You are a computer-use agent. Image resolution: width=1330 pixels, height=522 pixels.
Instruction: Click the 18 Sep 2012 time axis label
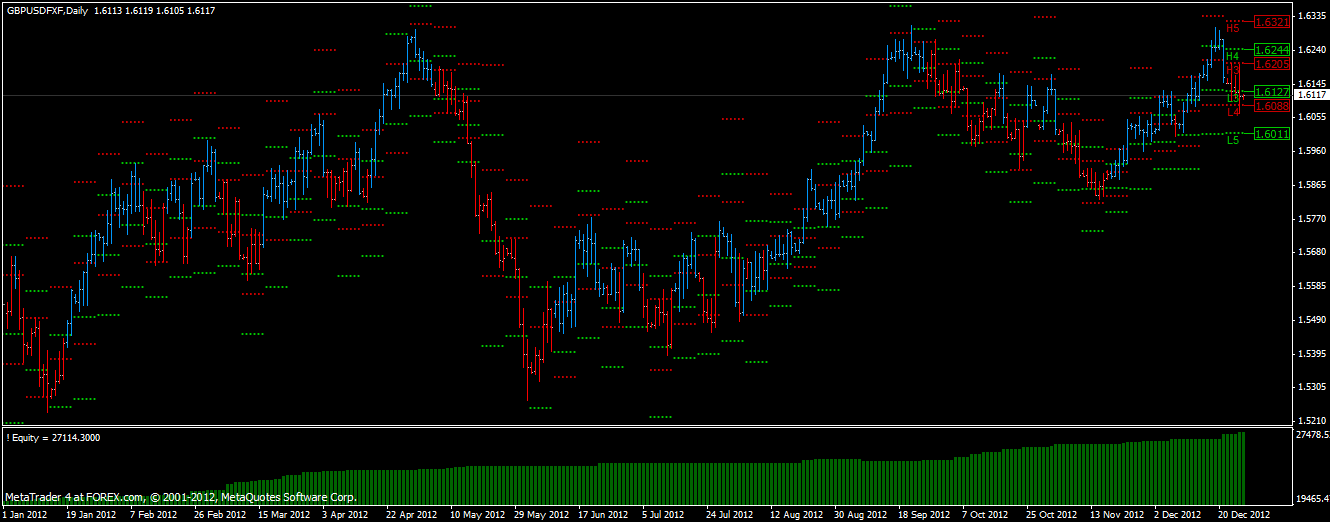tap(924, 515)
